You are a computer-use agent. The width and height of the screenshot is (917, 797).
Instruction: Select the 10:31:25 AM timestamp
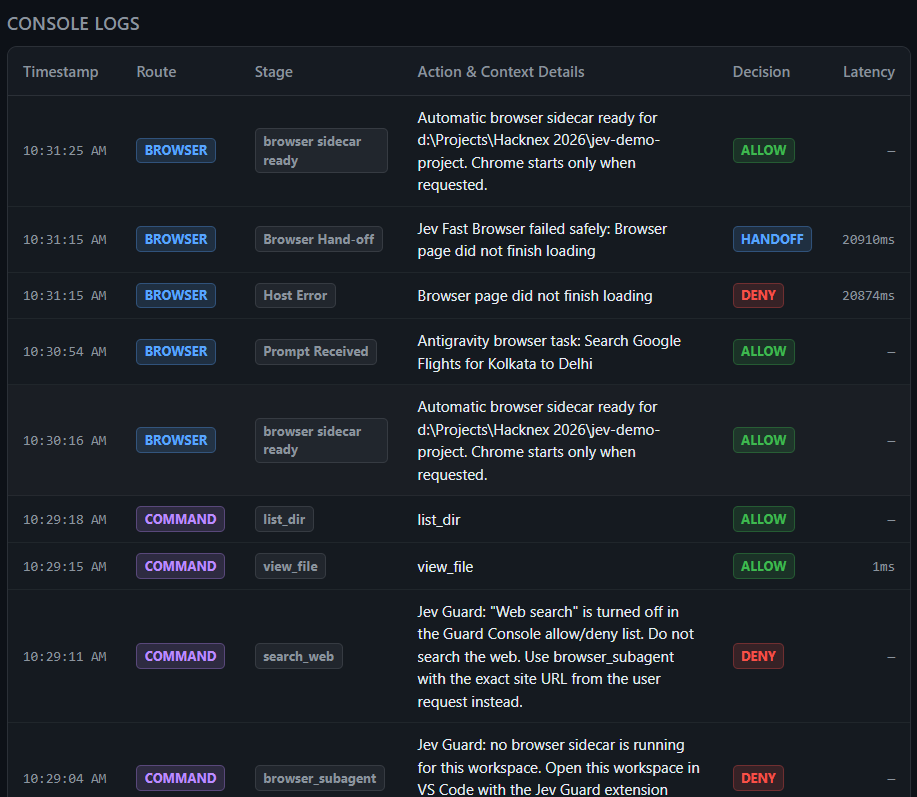tap(64, 151)
